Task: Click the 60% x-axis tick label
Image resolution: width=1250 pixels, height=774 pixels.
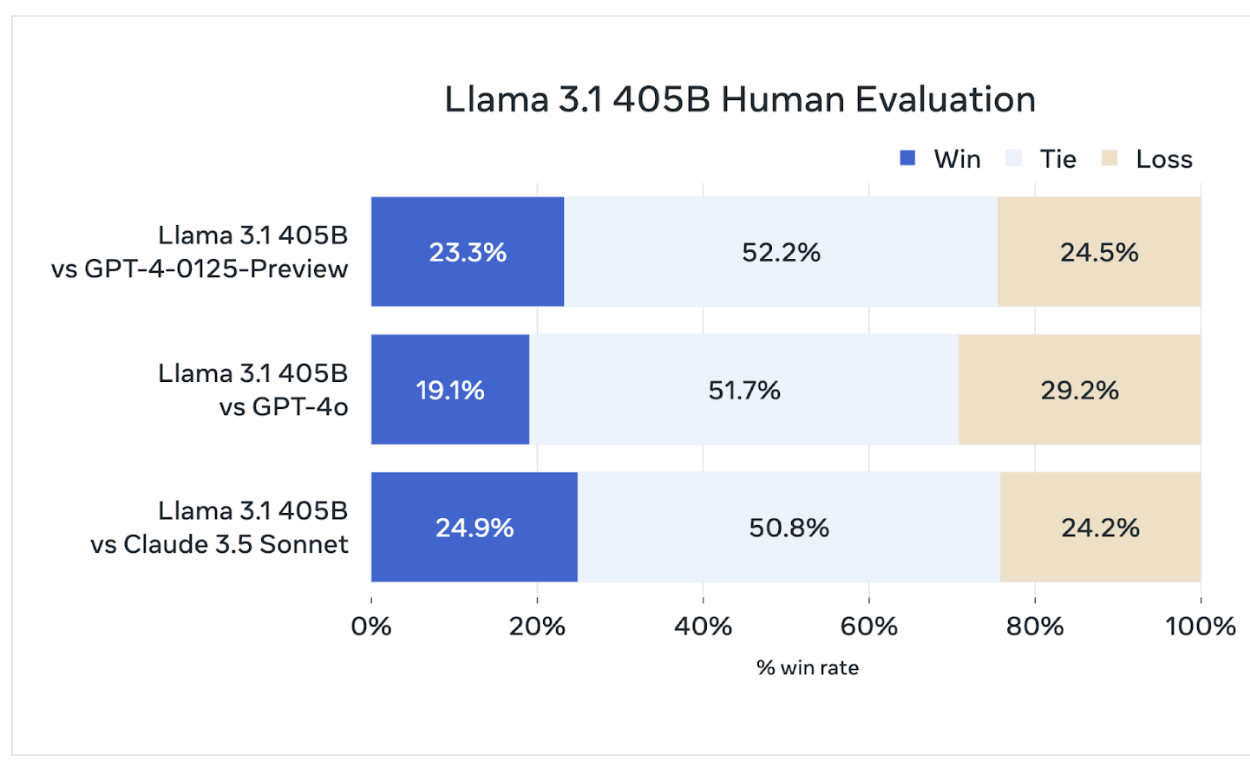Action: (869, 627)
